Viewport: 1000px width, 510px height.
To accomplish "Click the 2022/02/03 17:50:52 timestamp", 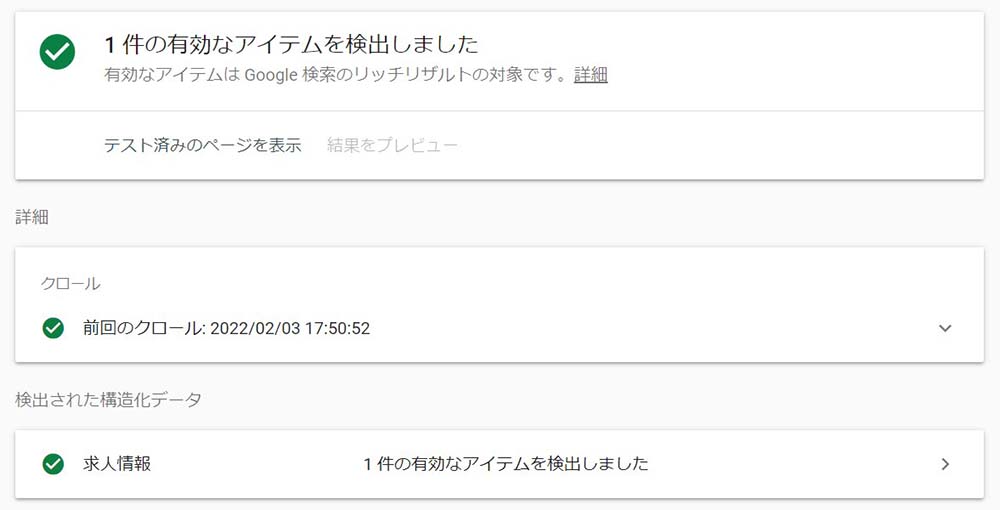I will pyautogui.click(x=290, y=328).
